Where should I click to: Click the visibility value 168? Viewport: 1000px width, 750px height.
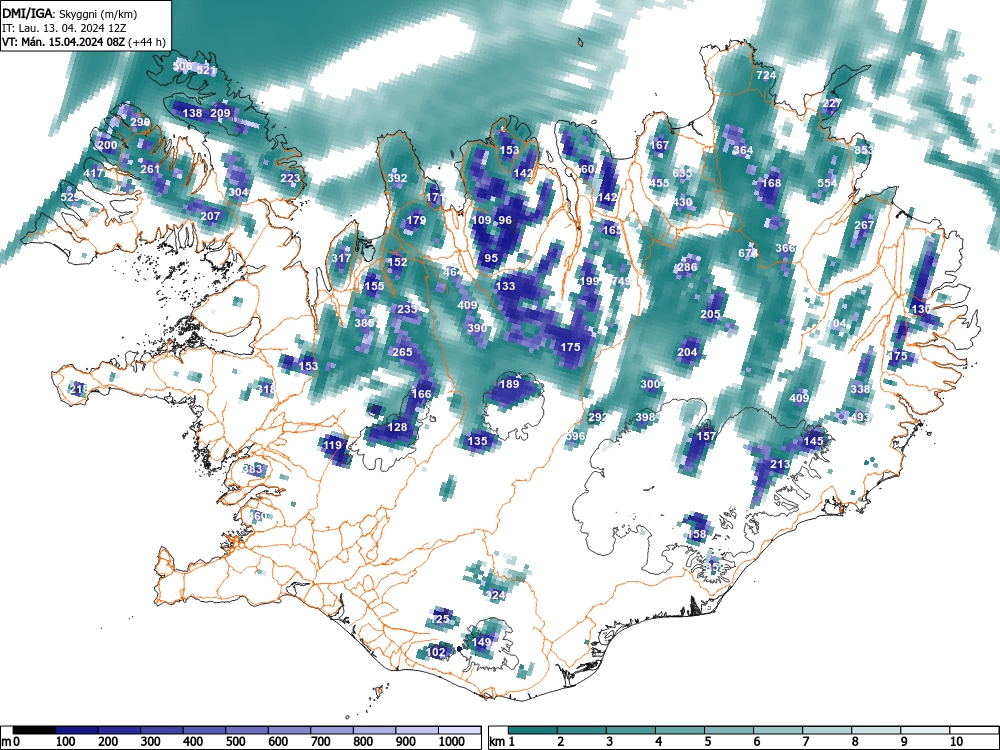771,183
